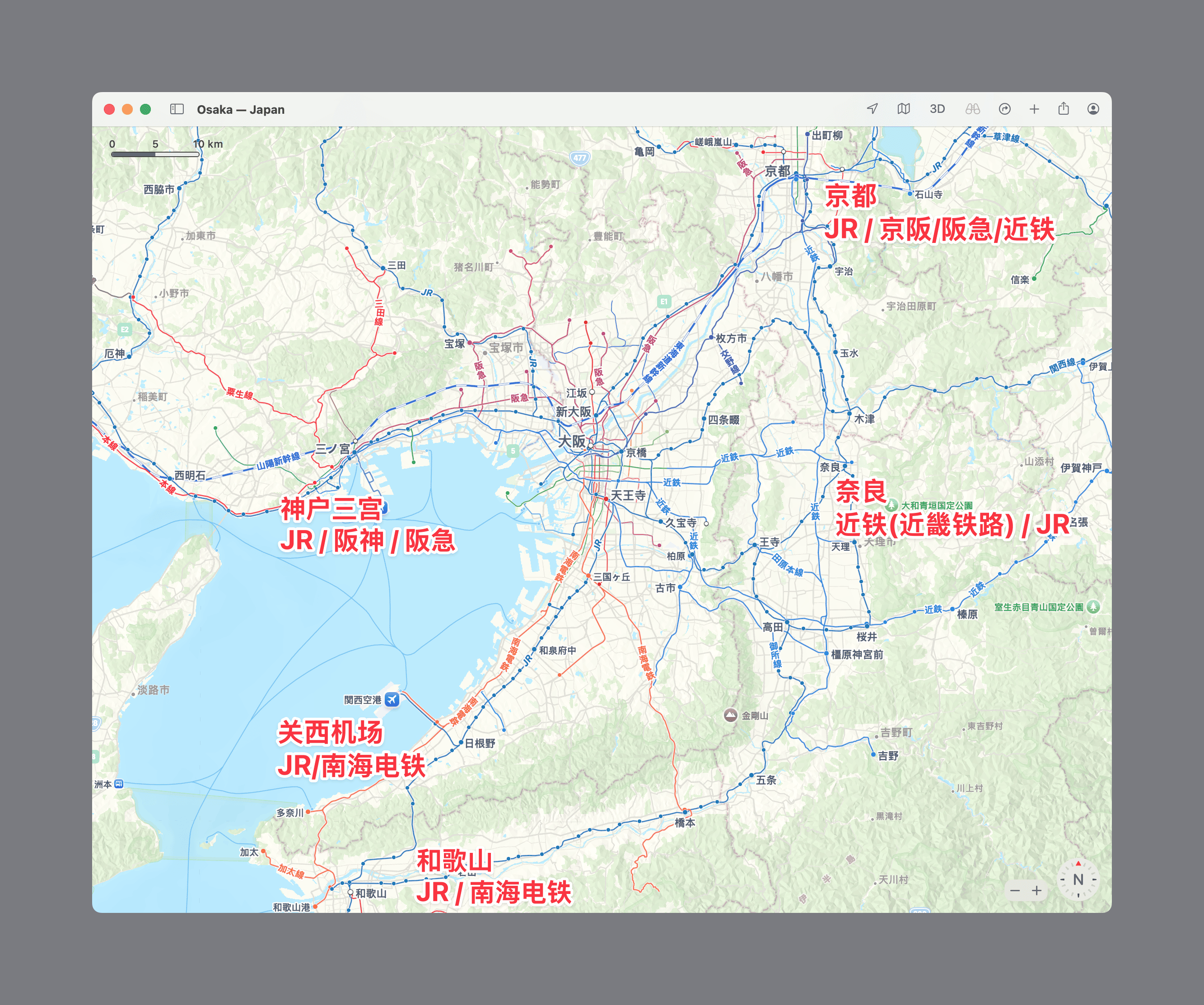
Task: Click the plus new tab icon in toolbar
Action: click(x=1034, y=109)
